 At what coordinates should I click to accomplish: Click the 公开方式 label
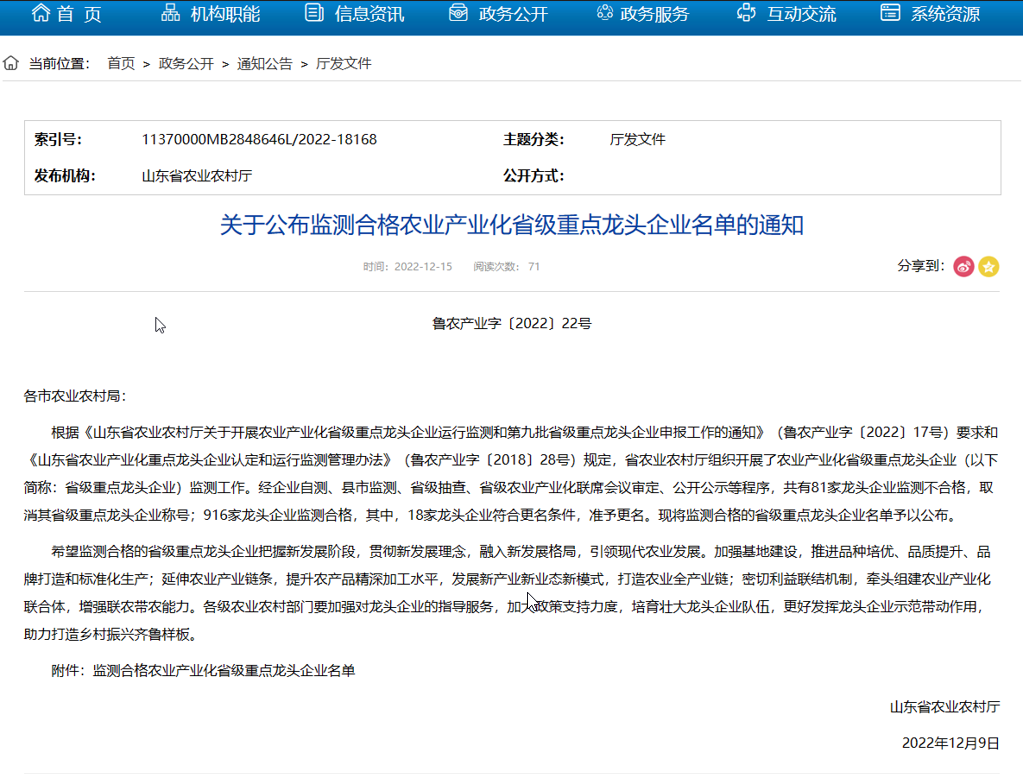(533, 176)
